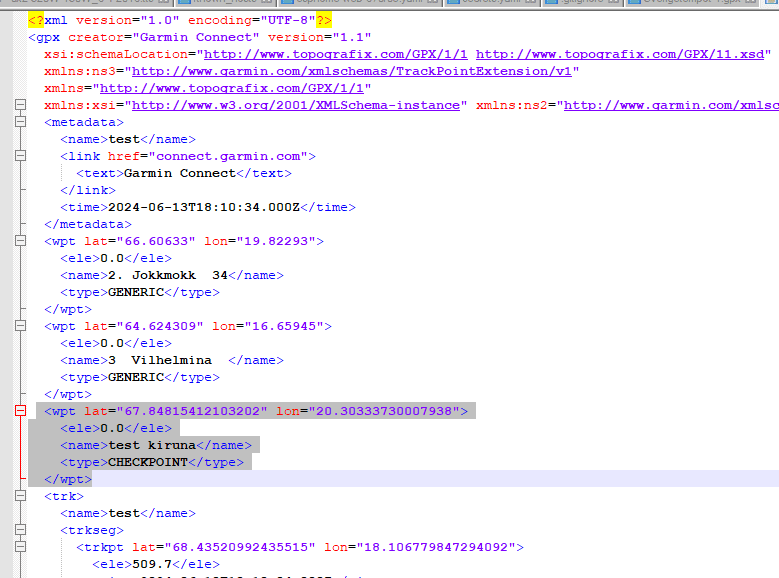Image resolution: width=779 pixels, height=578 pixels.
Task: Collapse the link href element fold marker
Action: [20, 156]
